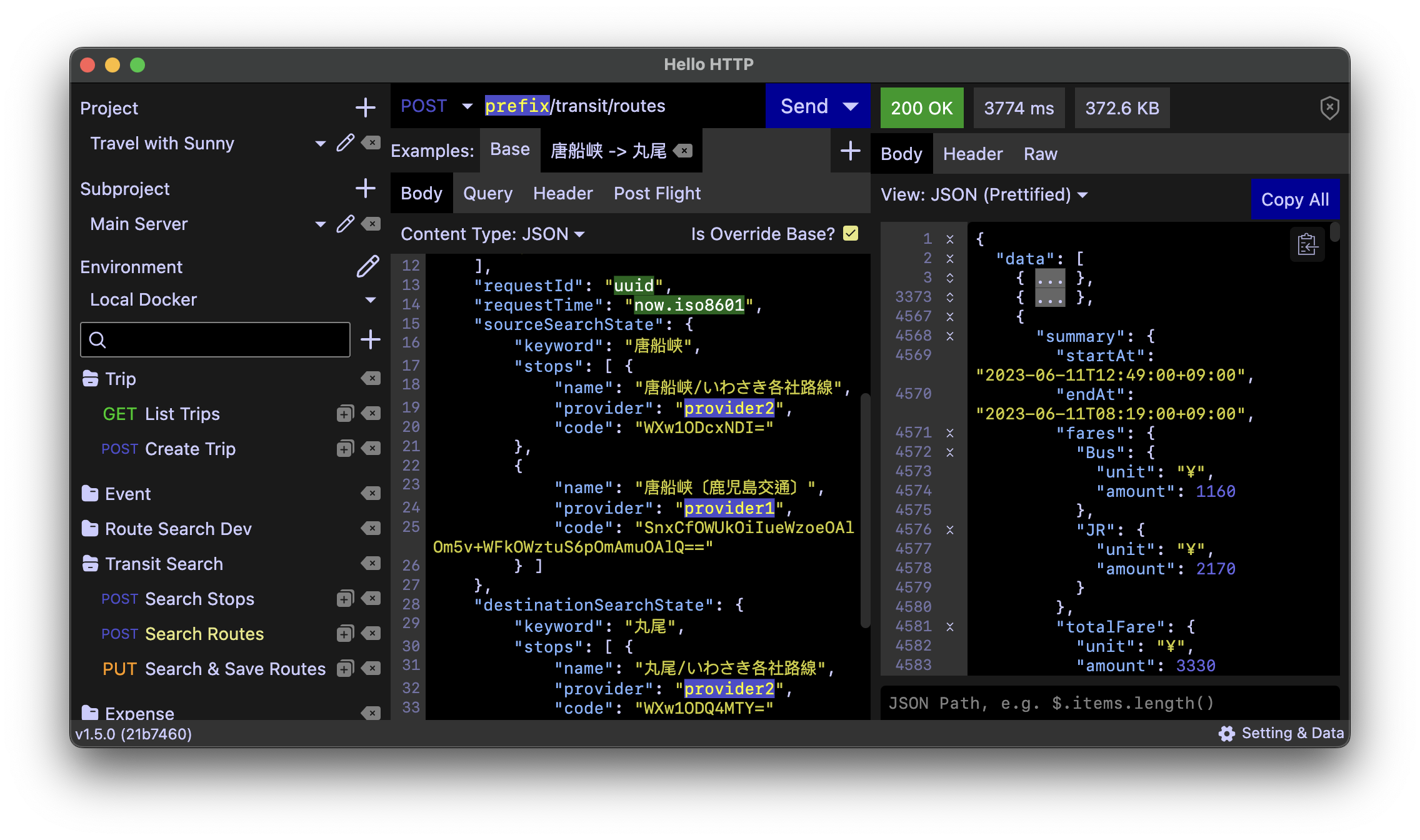Switch to the Post Flight tab
The height and width of the screenshot is (840, 1420).
point(657,194)
